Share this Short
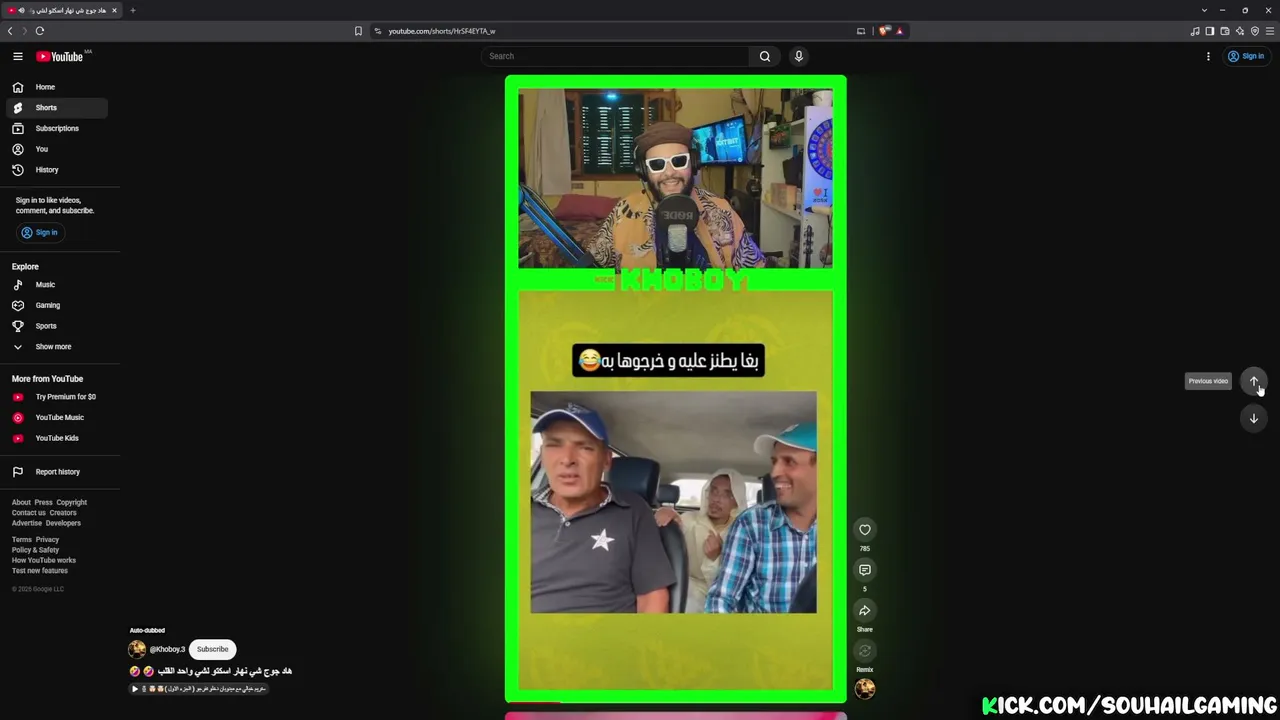Viewport: 1280px width, 720px height. [865, 611]
